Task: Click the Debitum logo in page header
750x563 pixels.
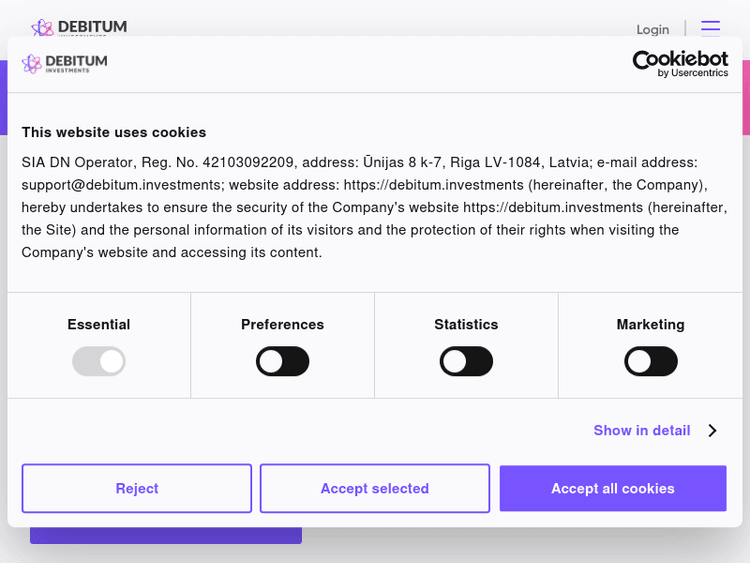Action: pos(79,27)
